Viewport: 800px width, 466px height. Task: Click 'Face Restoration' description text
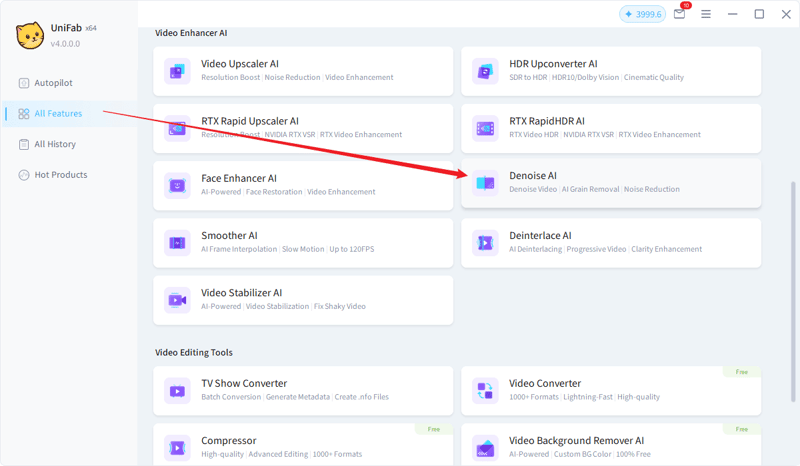point(274,192)
